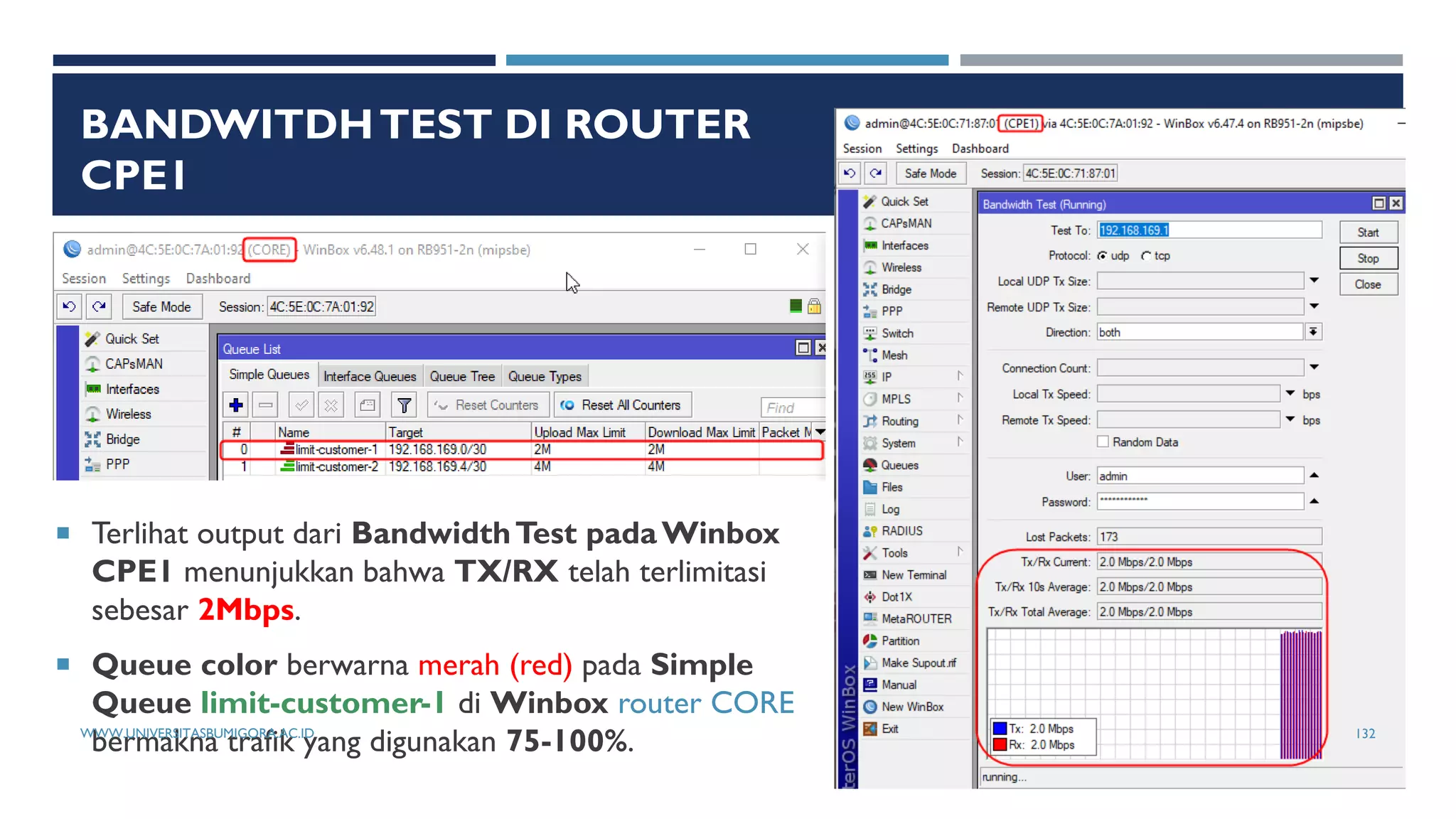Open Interfaces in CPE1 sidebar
1456x819 pixels.
[905, 245]
